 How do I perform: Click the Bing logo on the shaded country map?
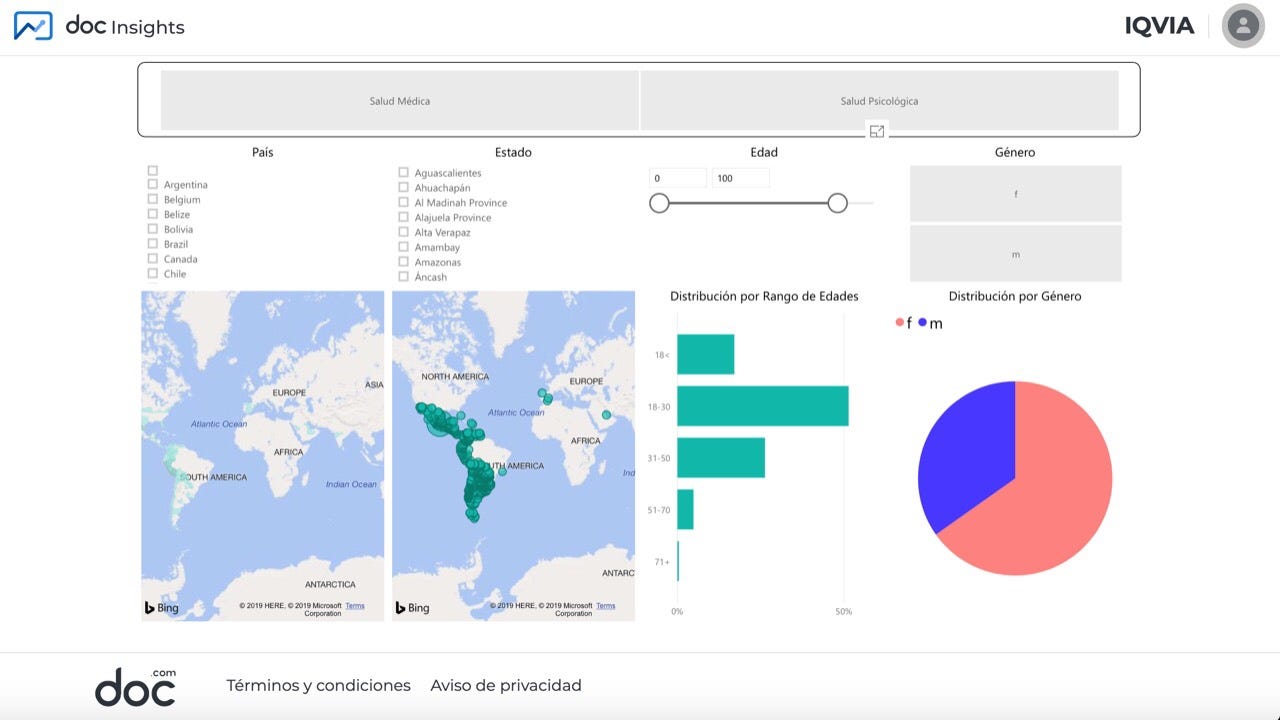coord(162,608)
